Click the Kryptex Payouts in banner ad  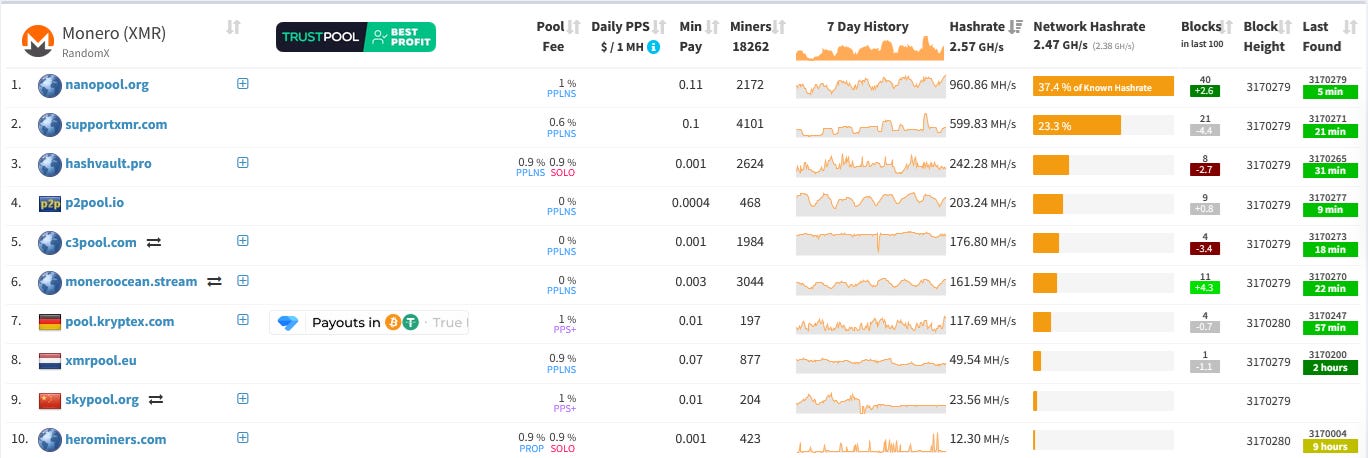click(x=369, y=322)
